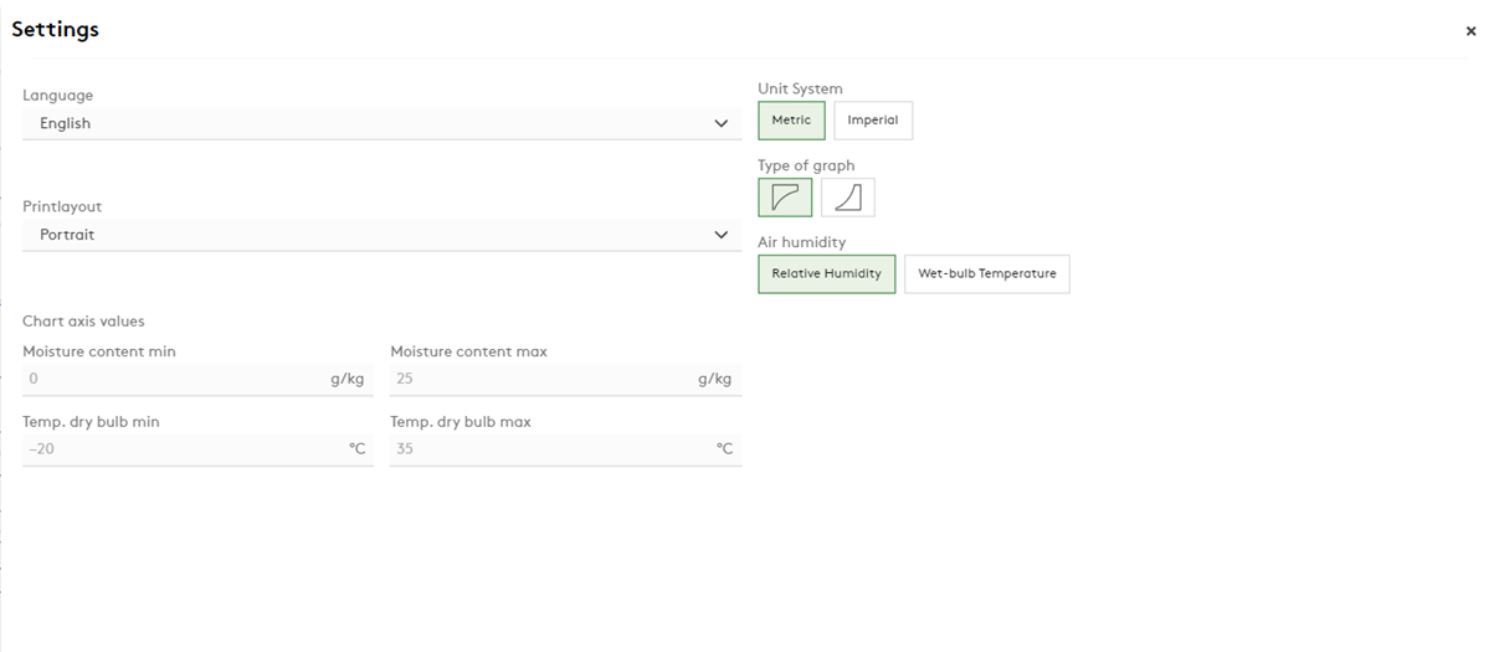Close the Settings panel with the X

1471,31
